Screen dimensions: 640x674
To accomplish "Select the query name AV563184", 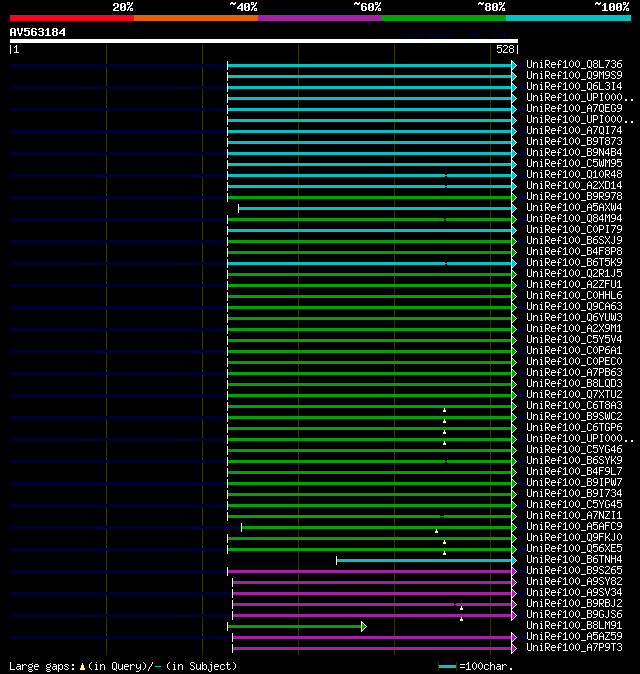I will point(37,32).
